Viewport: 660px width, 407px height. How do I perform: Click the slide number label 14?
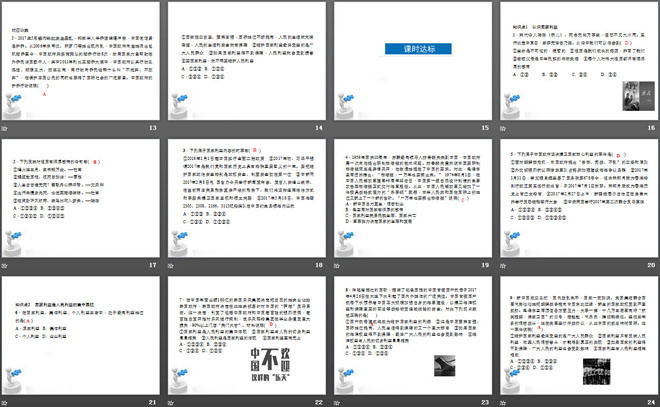tap(319, 128)
